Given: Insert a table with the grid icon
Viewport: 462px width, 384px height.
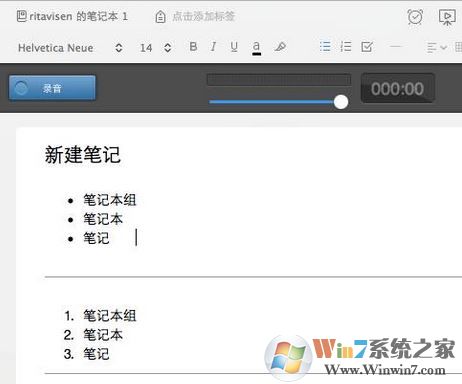Looking at the screenshot, I should [458, 47].
